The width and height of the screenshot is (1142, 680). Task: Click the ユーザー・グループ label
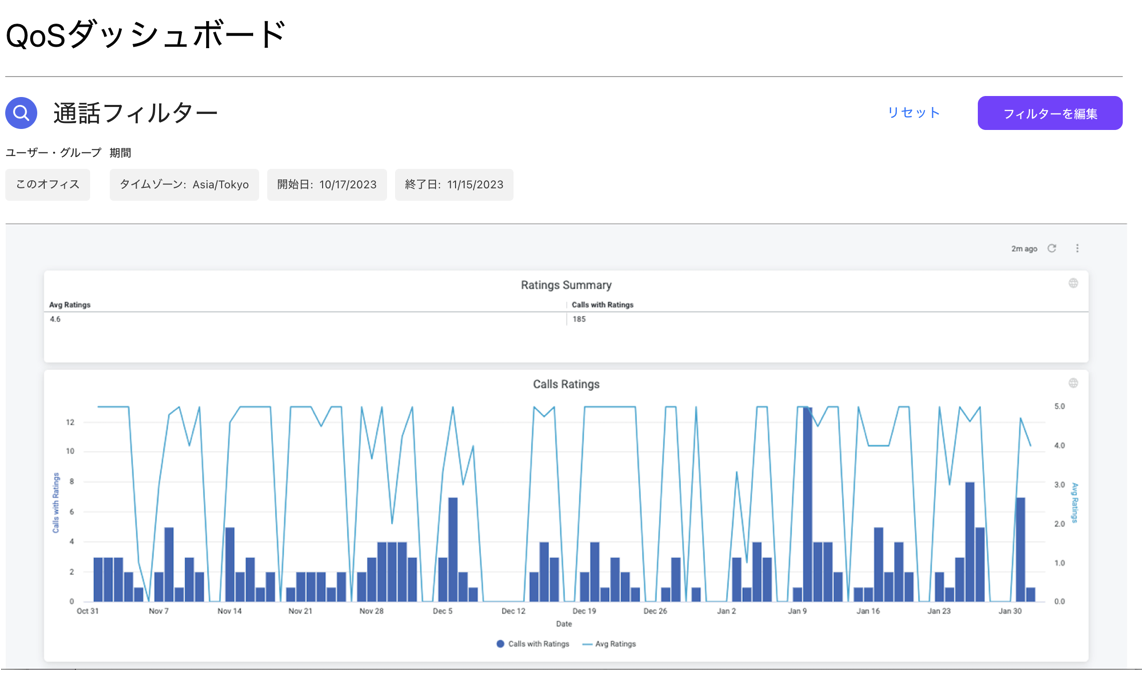pyautogui.click(x=53, y=153)
